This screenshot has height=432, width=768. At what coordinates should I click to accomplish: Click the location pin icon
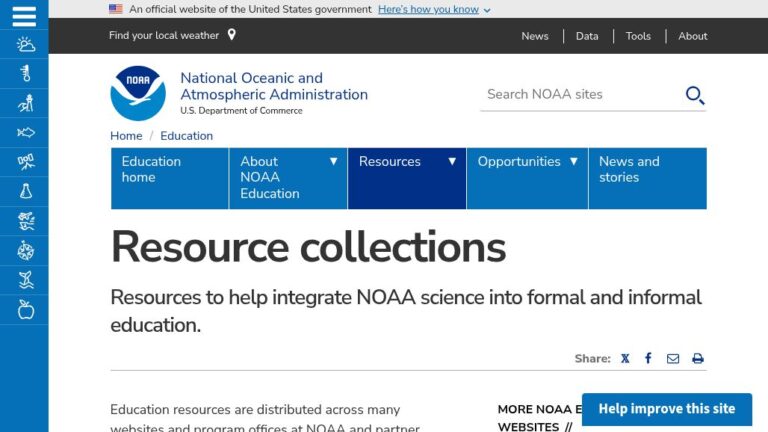coord(232,35)
